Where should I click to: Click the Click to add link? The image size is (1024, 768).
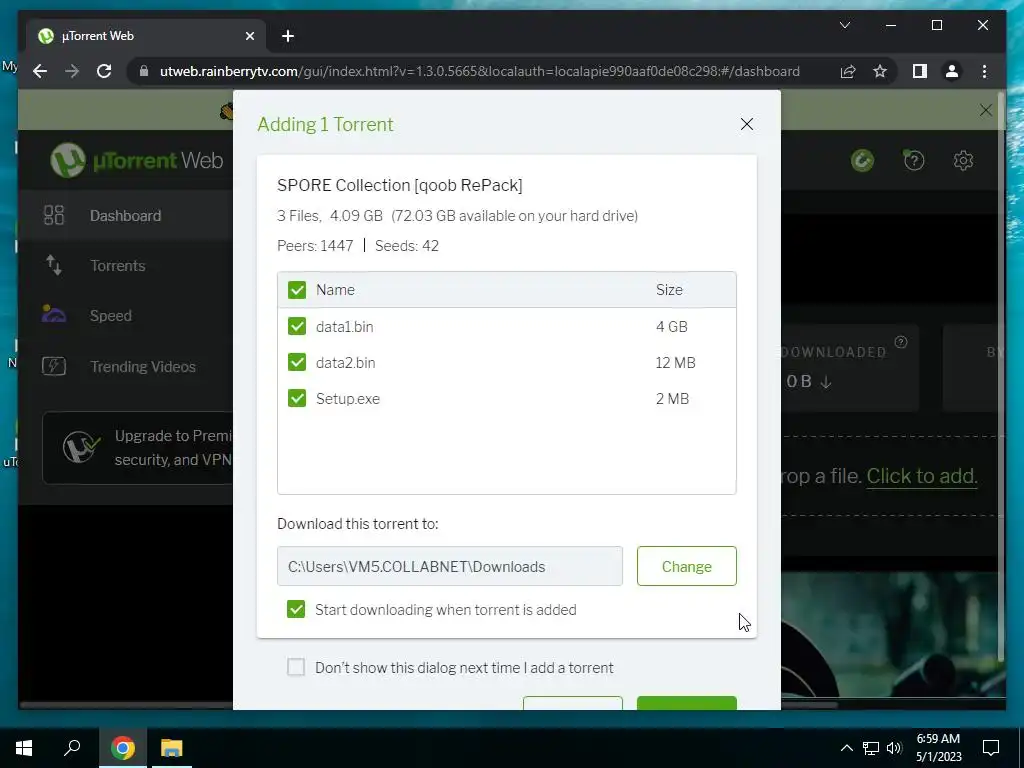coord(921,476)
